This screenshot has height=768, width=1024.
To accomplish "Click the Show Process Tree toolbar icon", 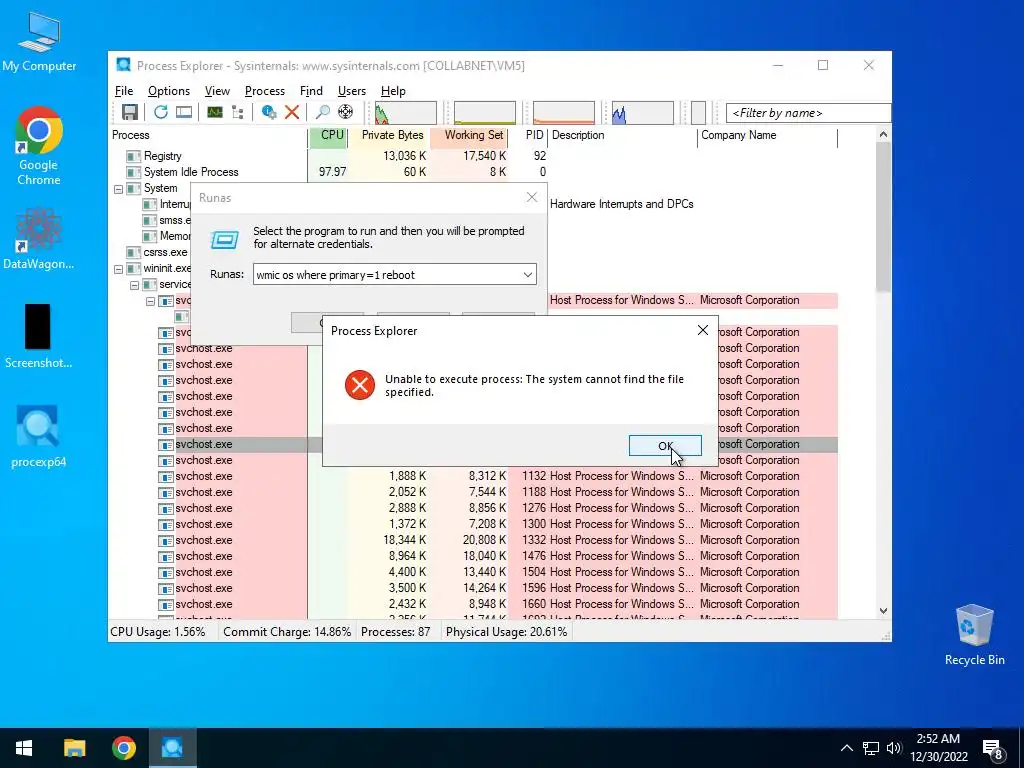I will [x=238, y=112].
